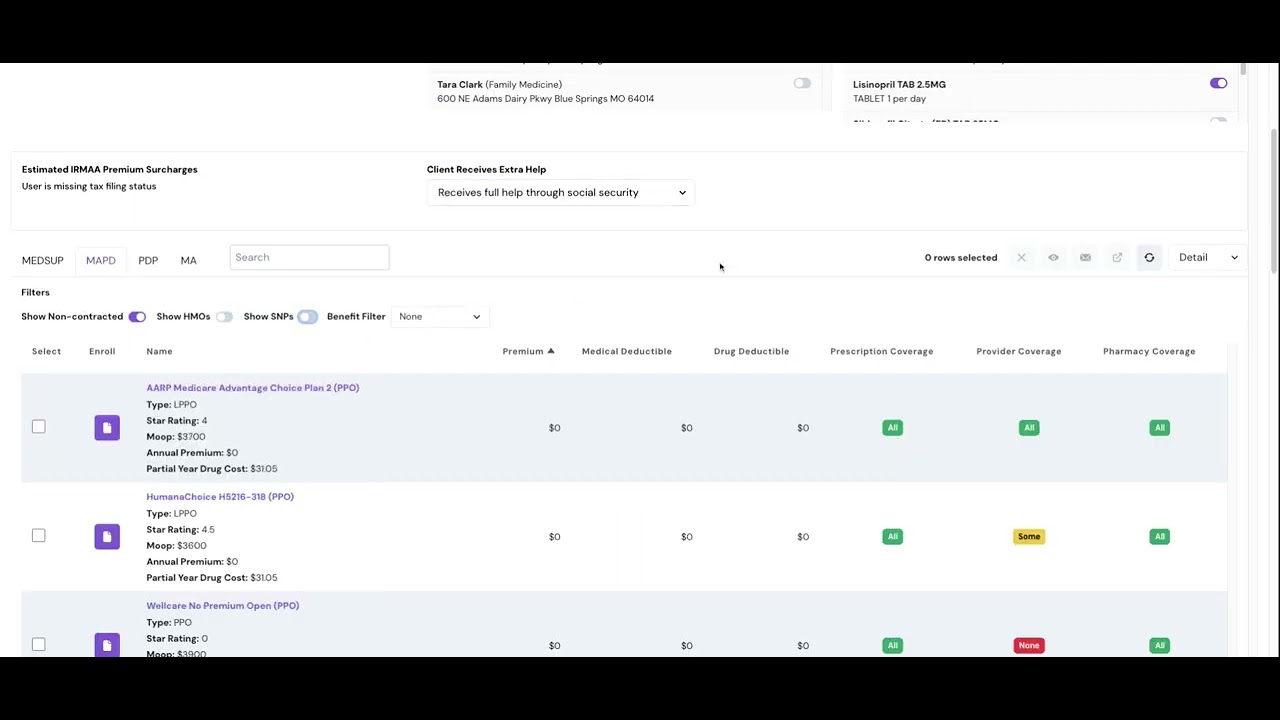Click the open-external link icon
This screenshot has width=1280, height=720.
(x=1117, y=258)
